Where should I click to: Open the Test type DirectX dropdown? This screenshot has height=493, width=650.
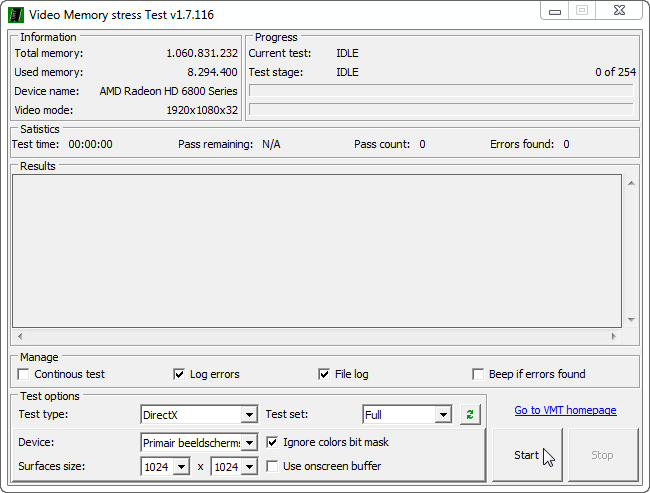(249, 415)
